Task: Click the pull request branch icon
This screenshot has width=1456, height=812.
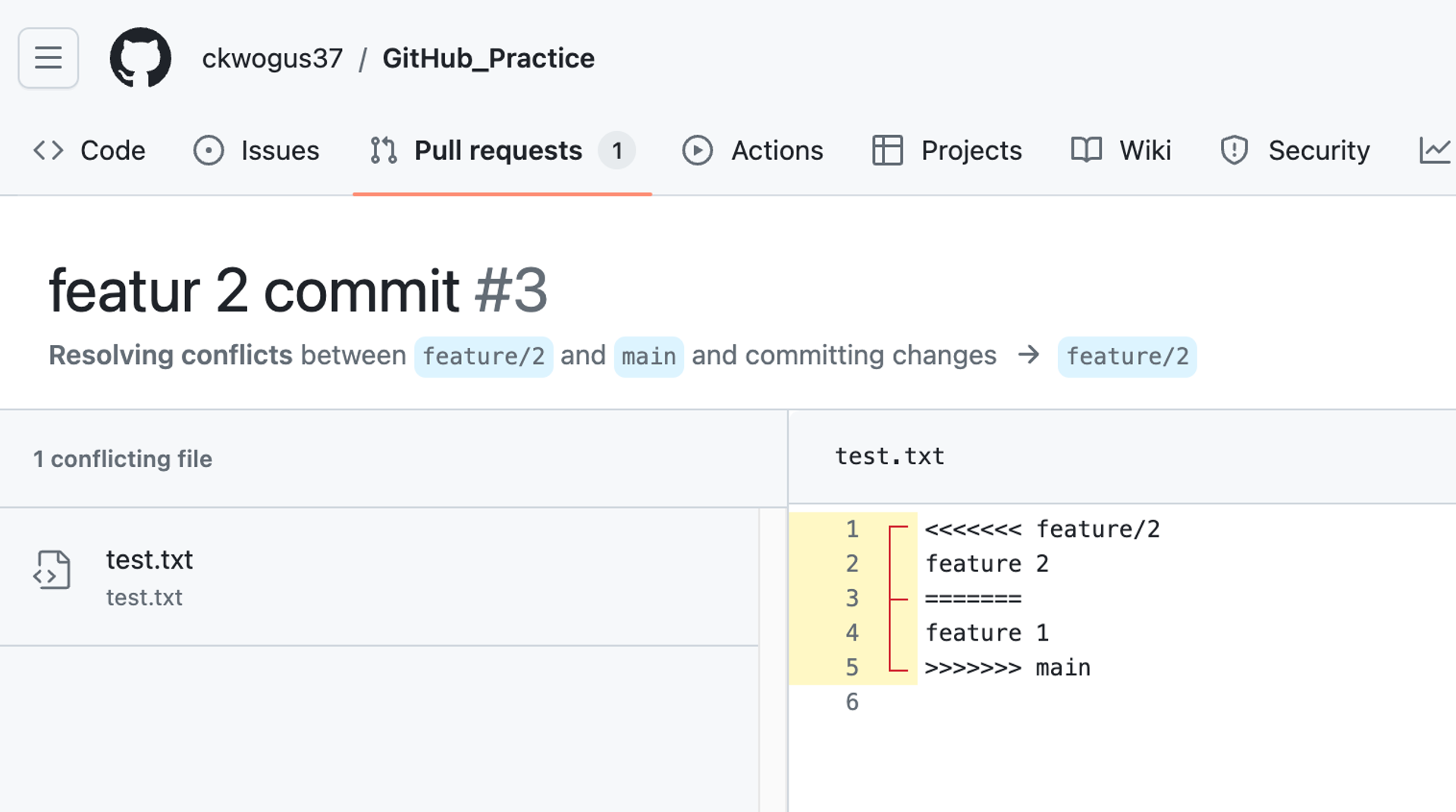Action: (382, 150)
